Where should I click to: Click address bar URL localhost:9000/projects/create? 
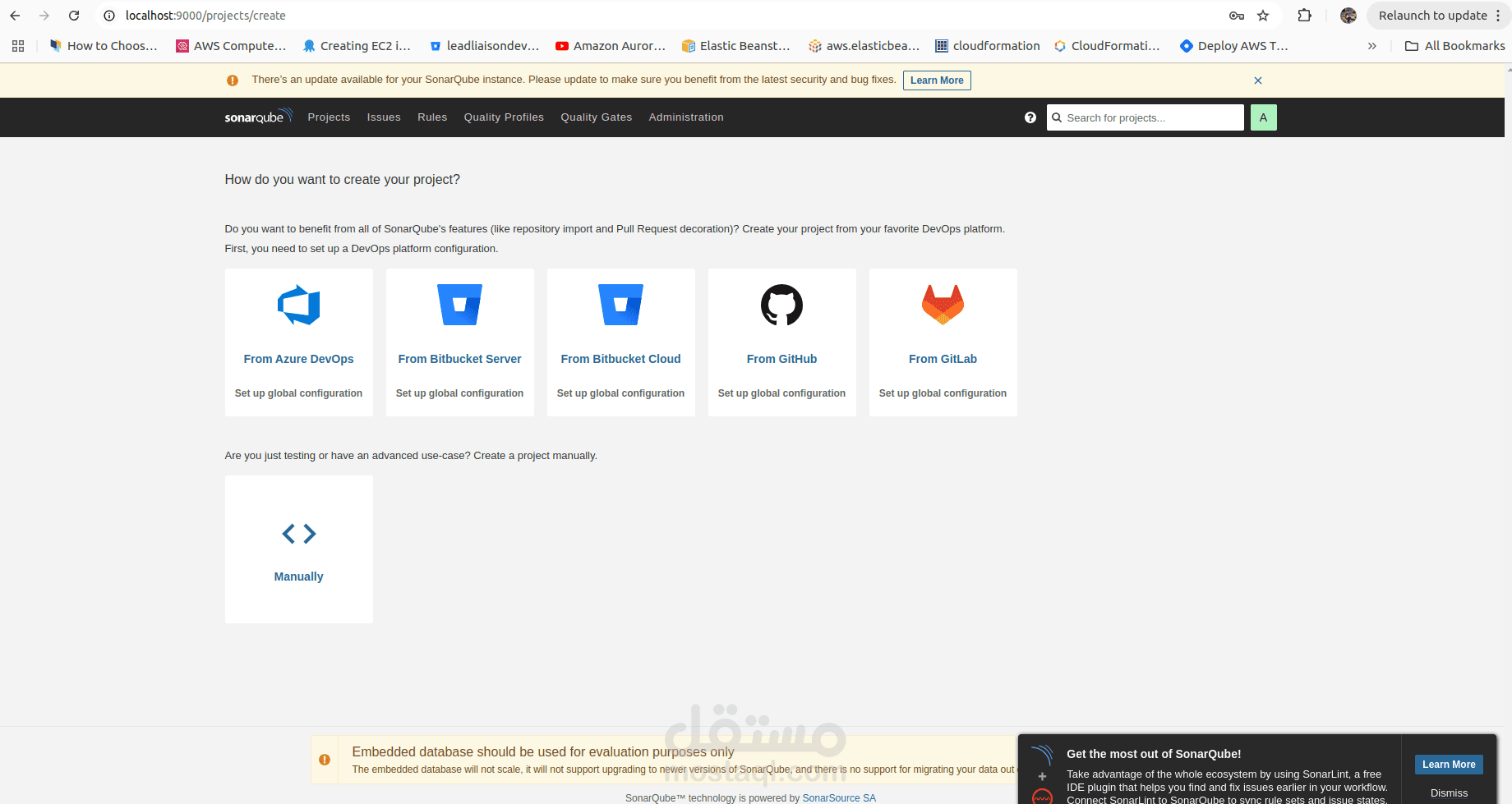pyautogui.click(x=205, y=16)
